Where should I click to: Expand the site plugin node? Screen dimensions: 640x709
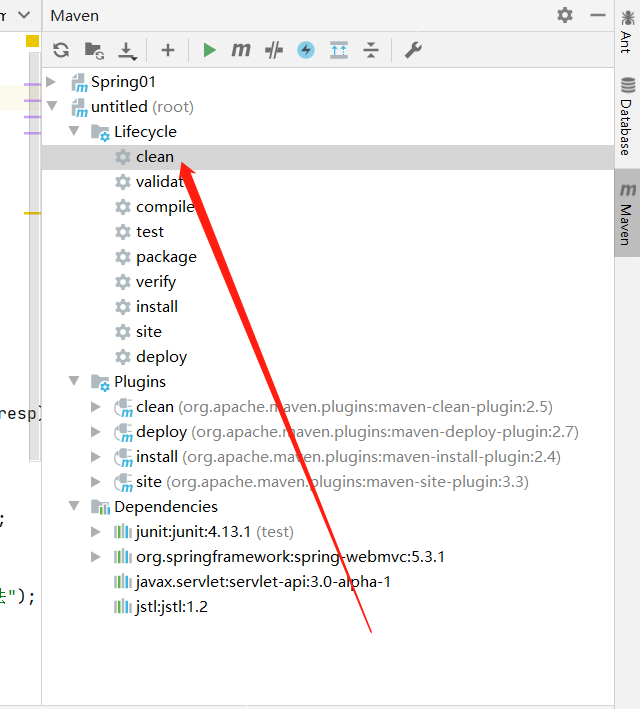click(95, 482)
